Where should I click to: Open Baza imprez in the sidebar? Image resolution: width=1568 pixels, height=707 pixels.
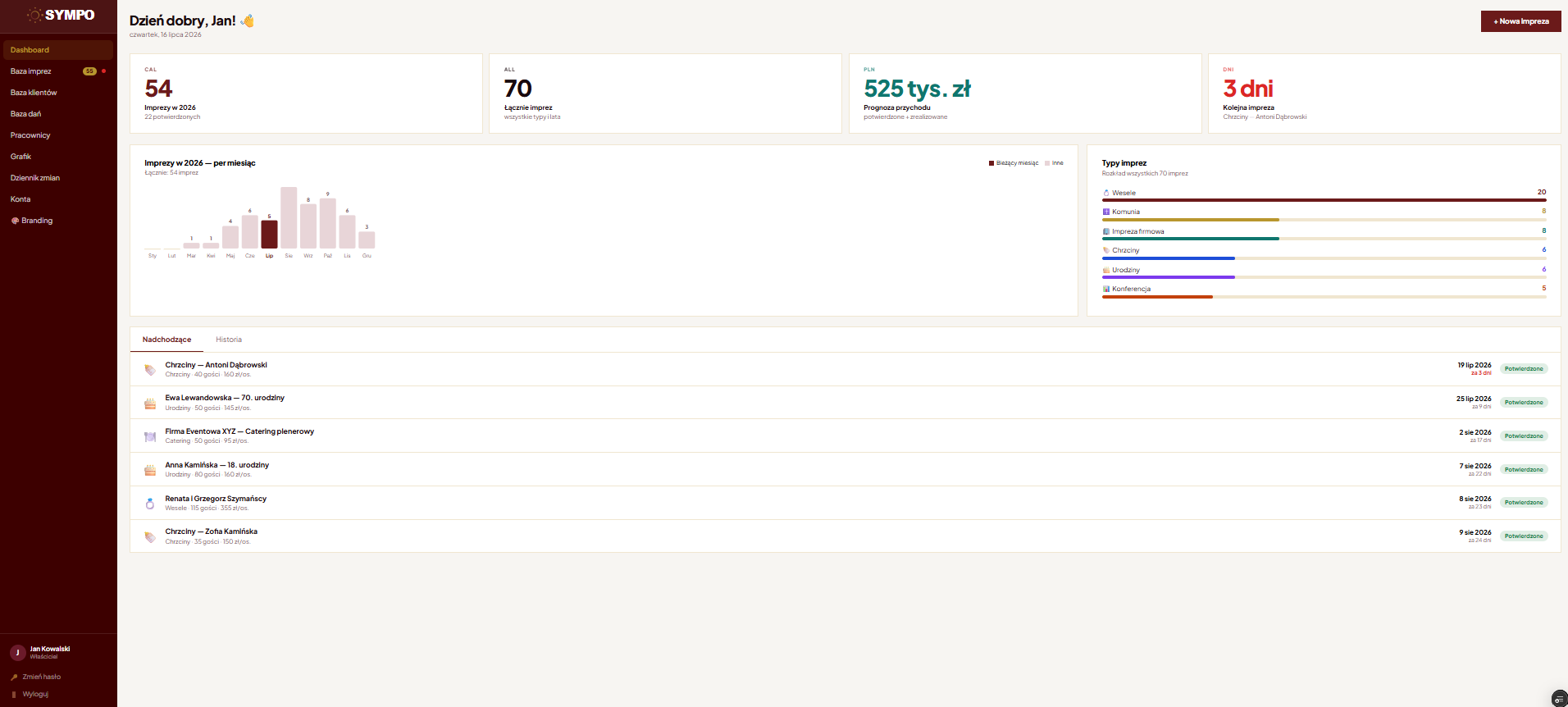(58, 71)
